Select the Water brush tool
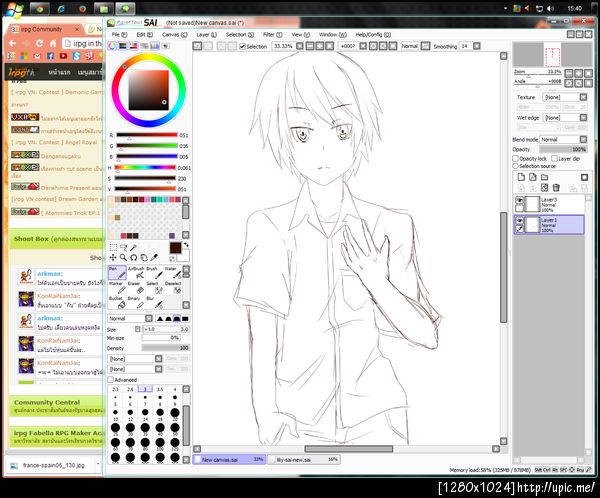 pyautogui.click(x=173, y=273)
